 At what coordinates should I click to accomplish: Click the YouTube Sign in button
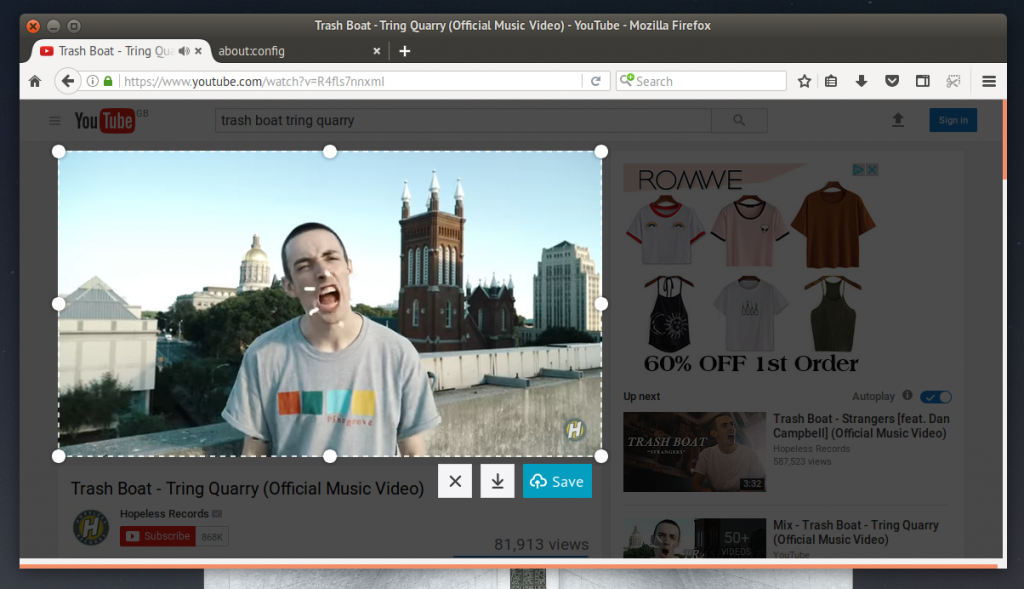(952, 120)
